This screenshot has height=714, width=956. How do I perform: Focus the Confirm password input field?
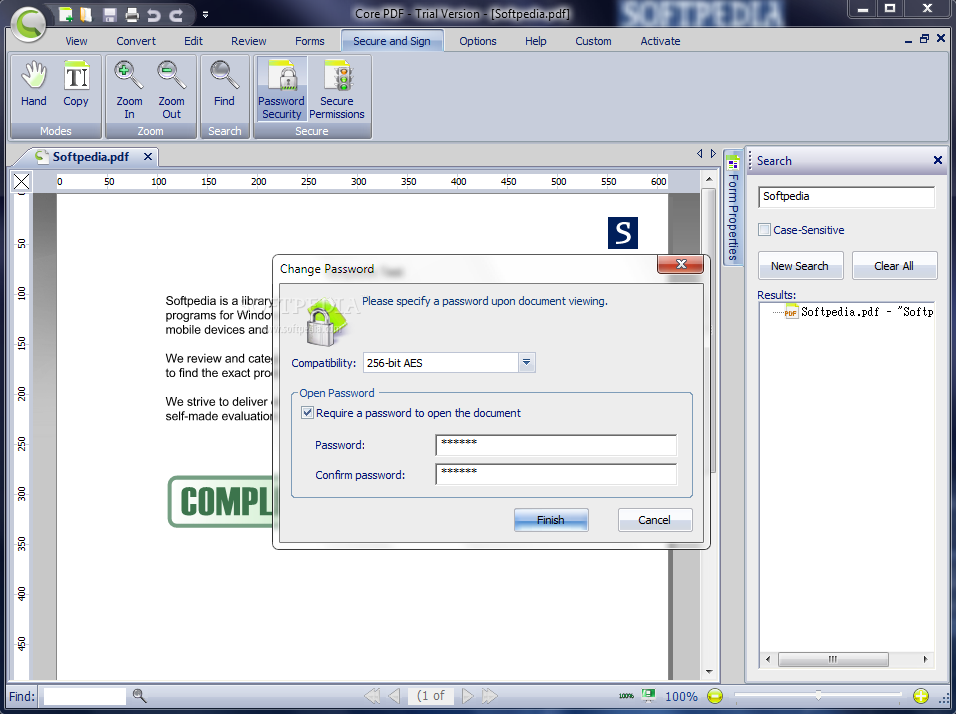click(556, 474)
